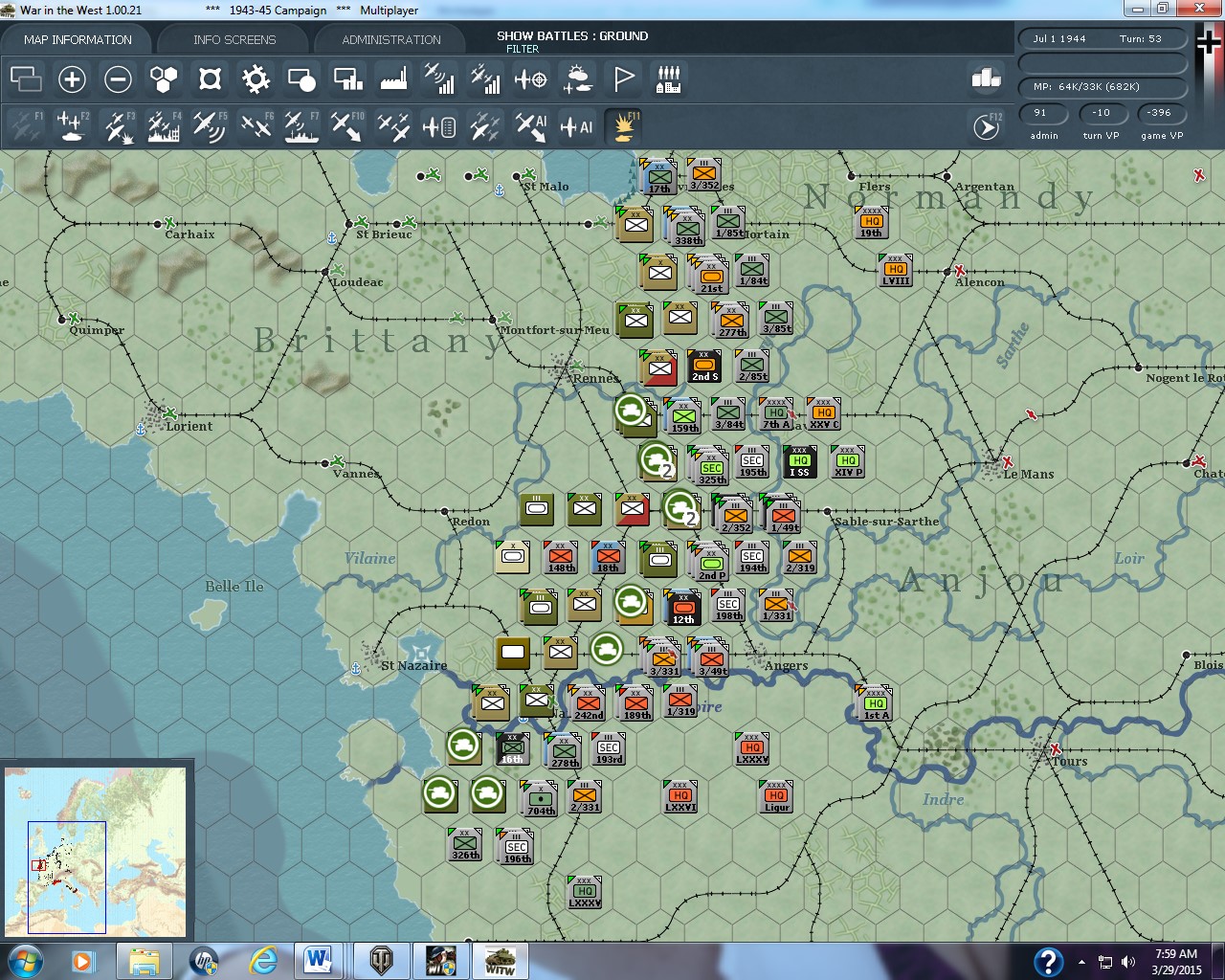Click the AI air transfer icon

click(531, 126)
